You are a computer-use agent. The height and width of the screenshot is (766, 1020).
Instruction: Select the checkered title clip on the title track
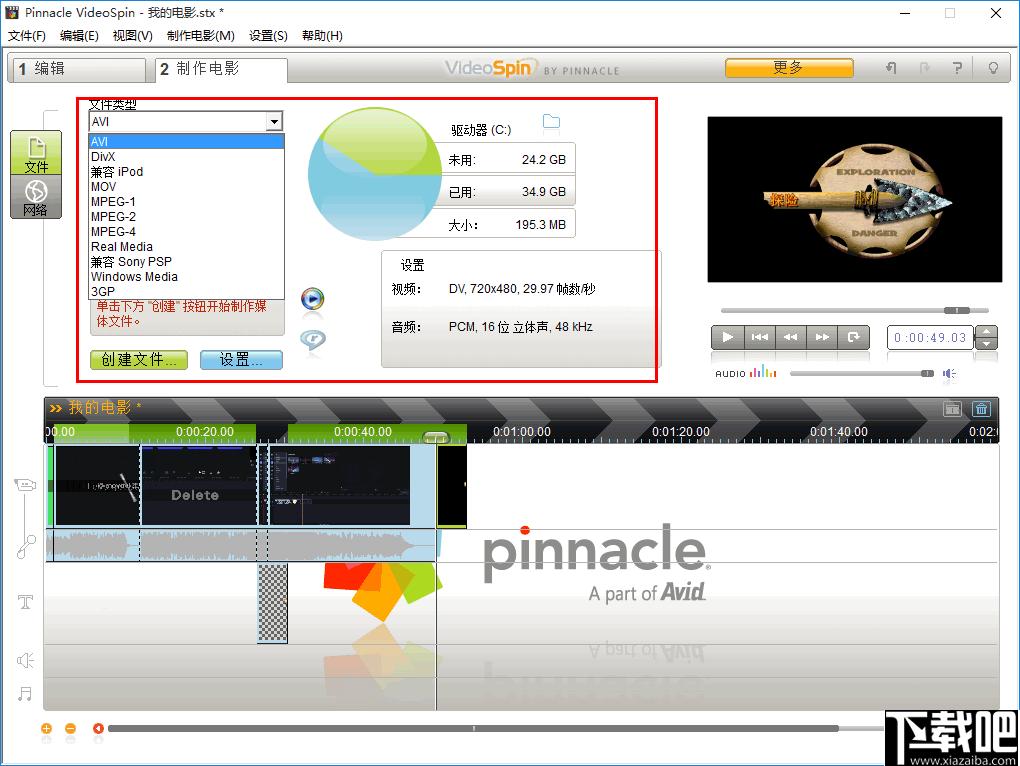[273, 603]
